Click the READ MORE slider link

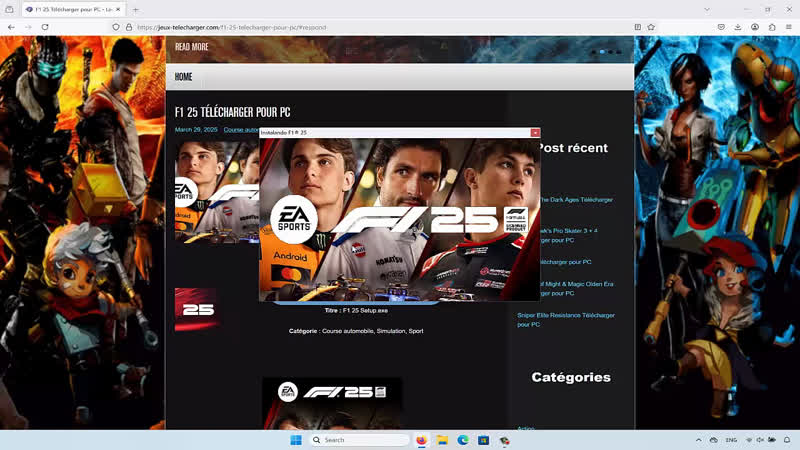[192, 47]
